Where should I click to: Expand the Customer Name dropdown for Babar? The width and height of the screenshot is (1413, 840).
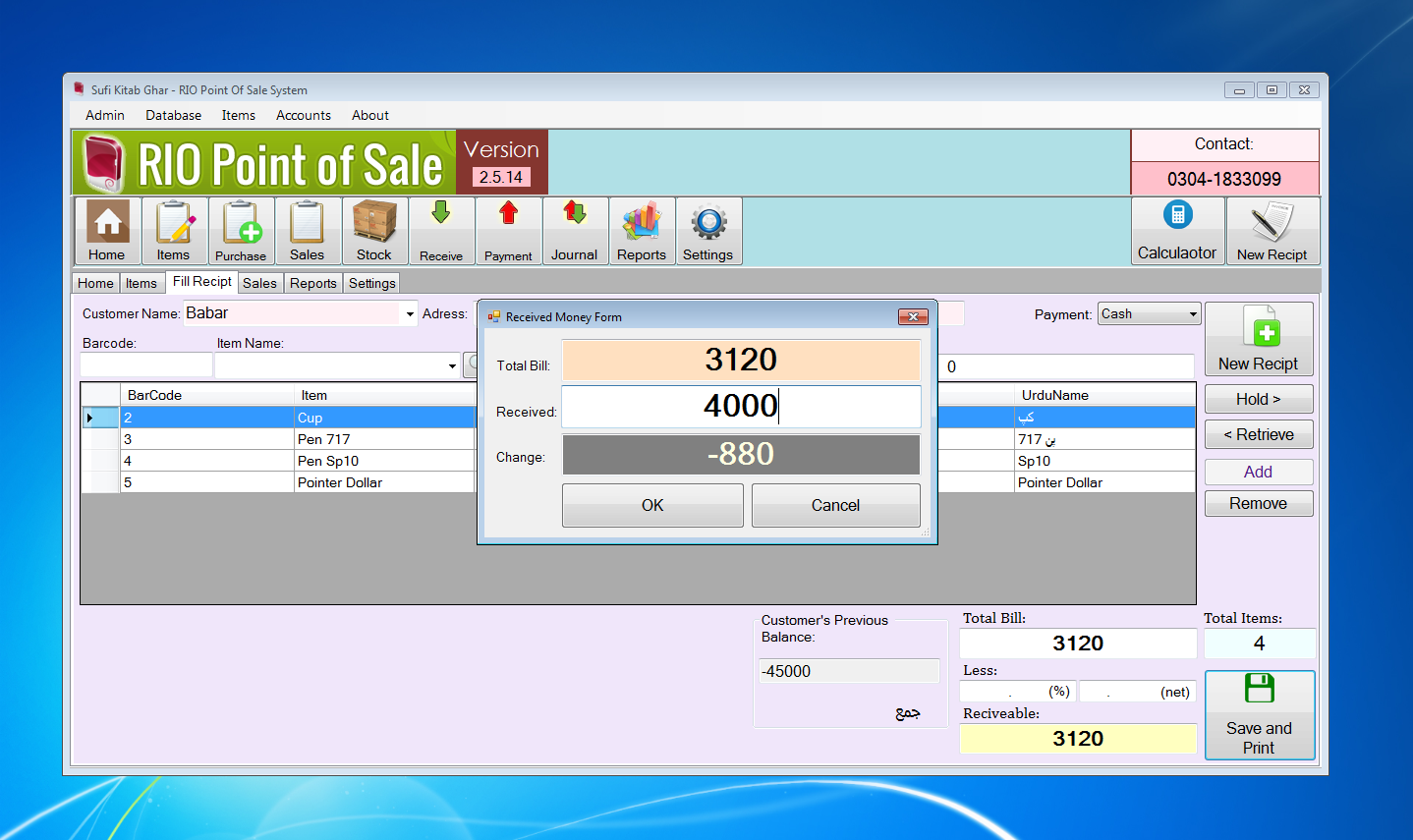tap(409, 313)
